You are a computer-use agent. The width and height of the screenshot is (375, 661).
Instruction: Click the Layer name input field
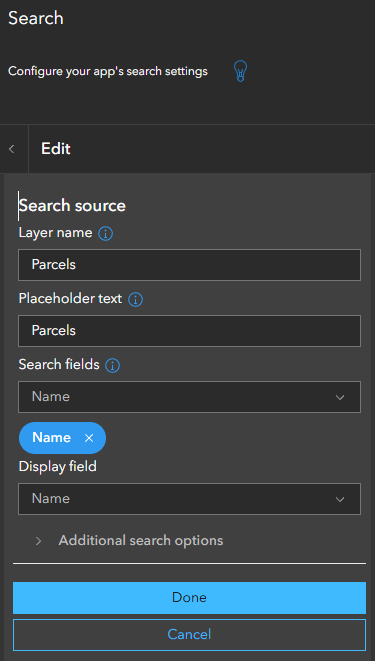click(x=189, y=265)
